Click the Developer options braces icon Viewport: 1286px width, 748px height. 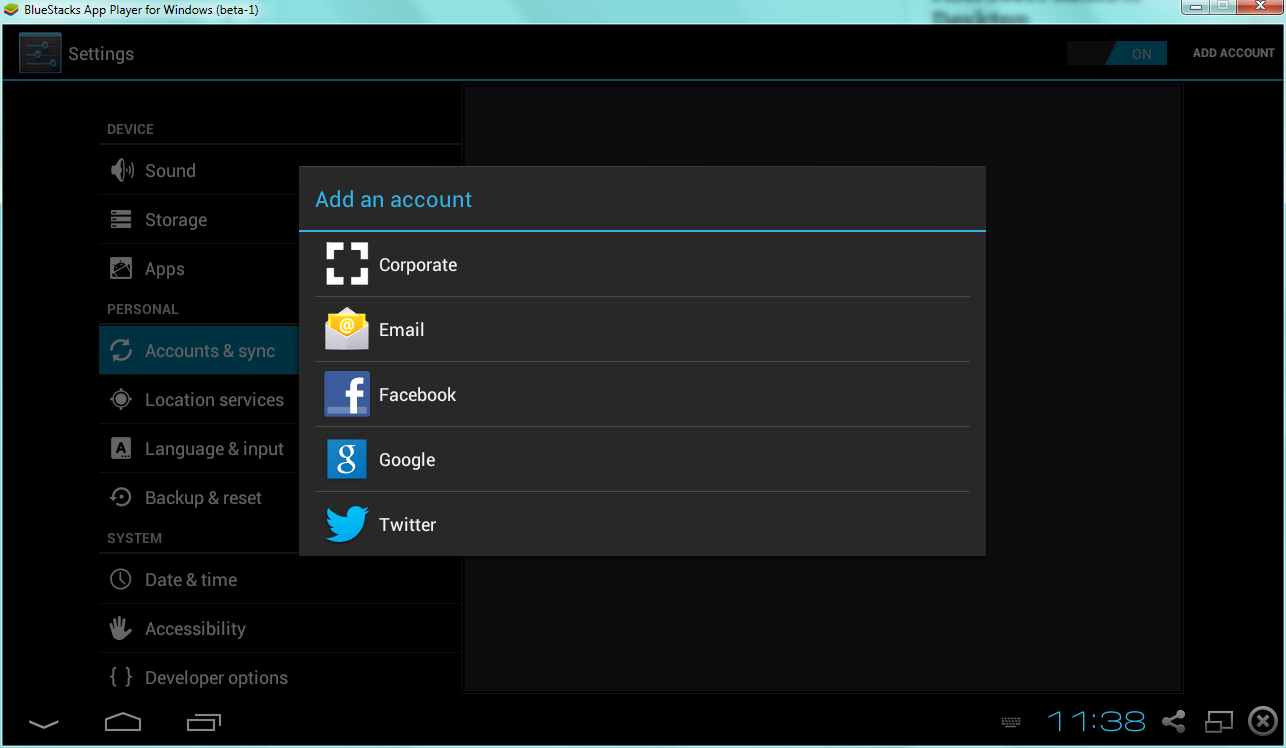[121, 677]
